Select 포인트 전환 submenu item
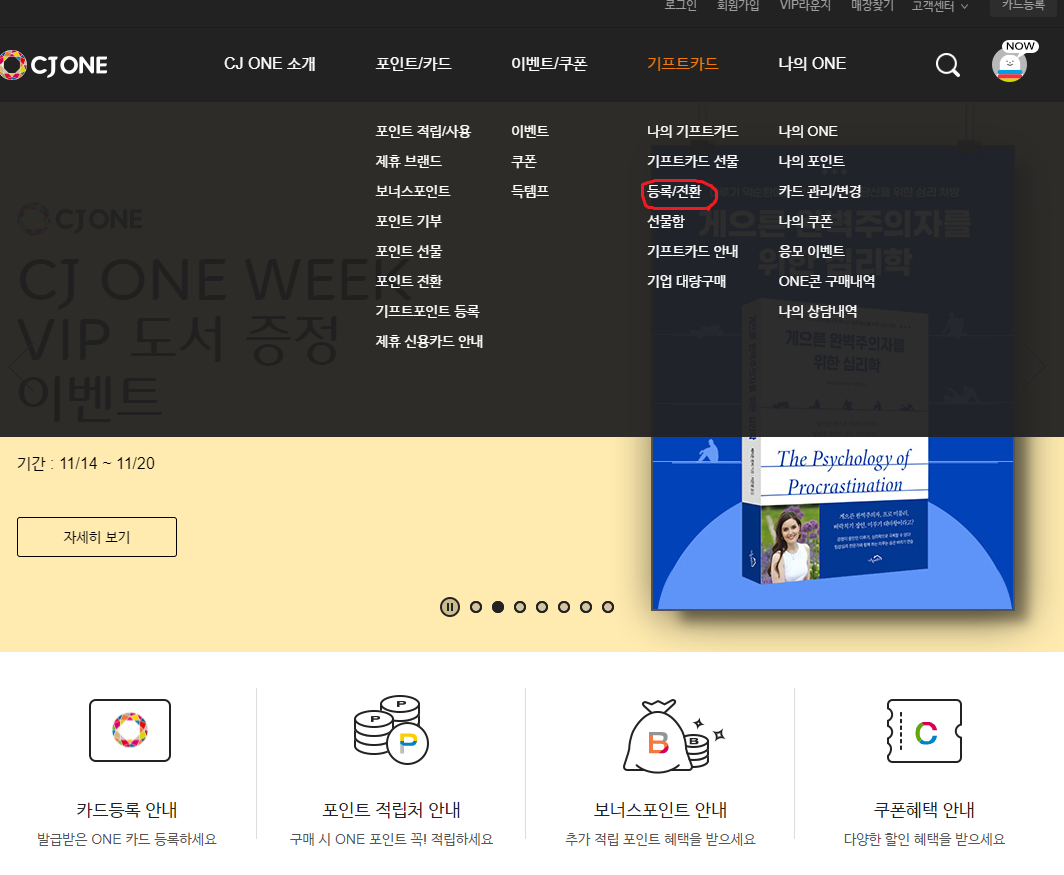This screenshot has height=875, width=1064. (x=408, y=281)
